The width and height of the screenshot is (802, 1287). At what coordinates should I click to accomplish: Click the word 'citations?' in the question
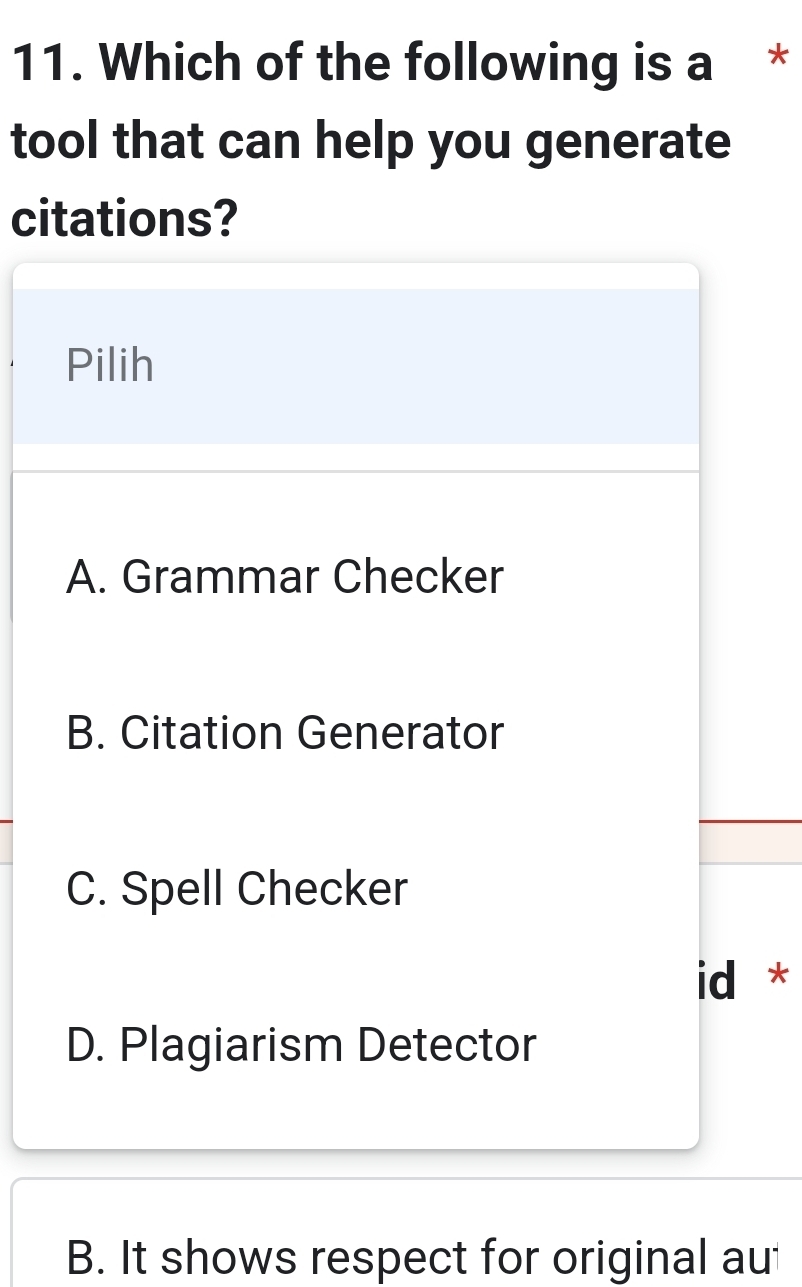125,218
